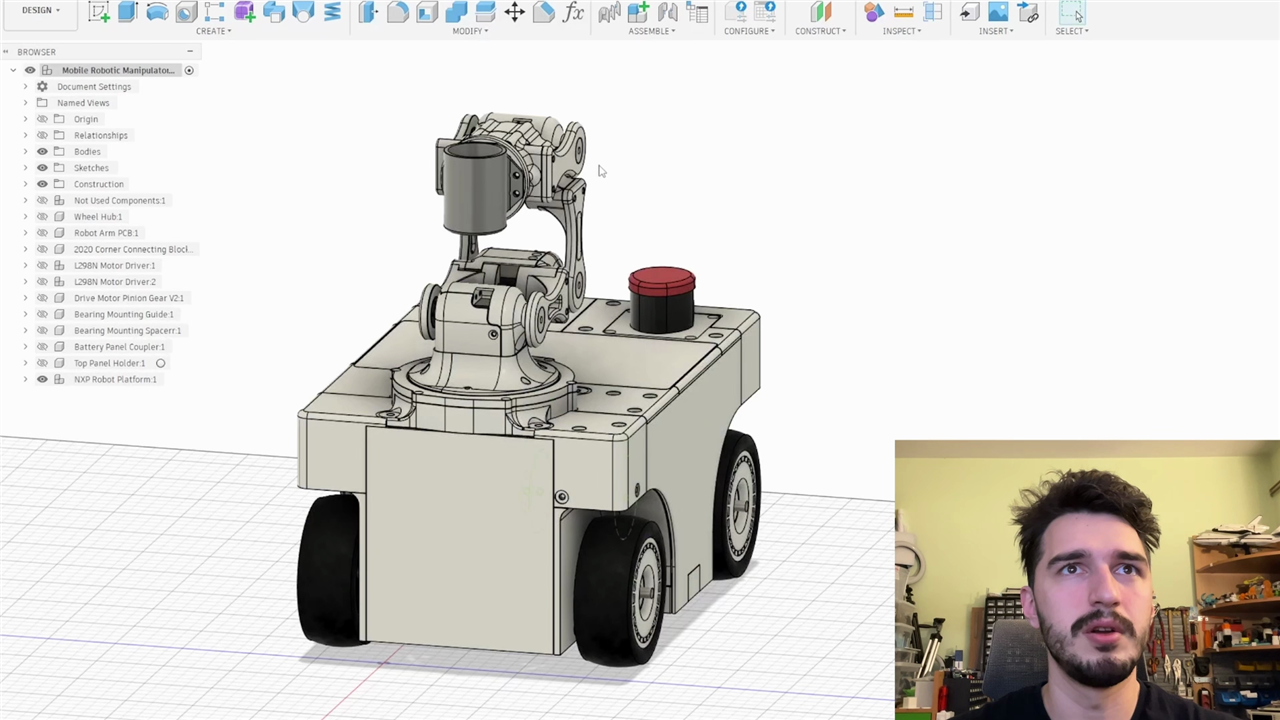Open Change Parameters (fx) dialog
This screenshot has width=1280, height=720.
click(573, 12)
